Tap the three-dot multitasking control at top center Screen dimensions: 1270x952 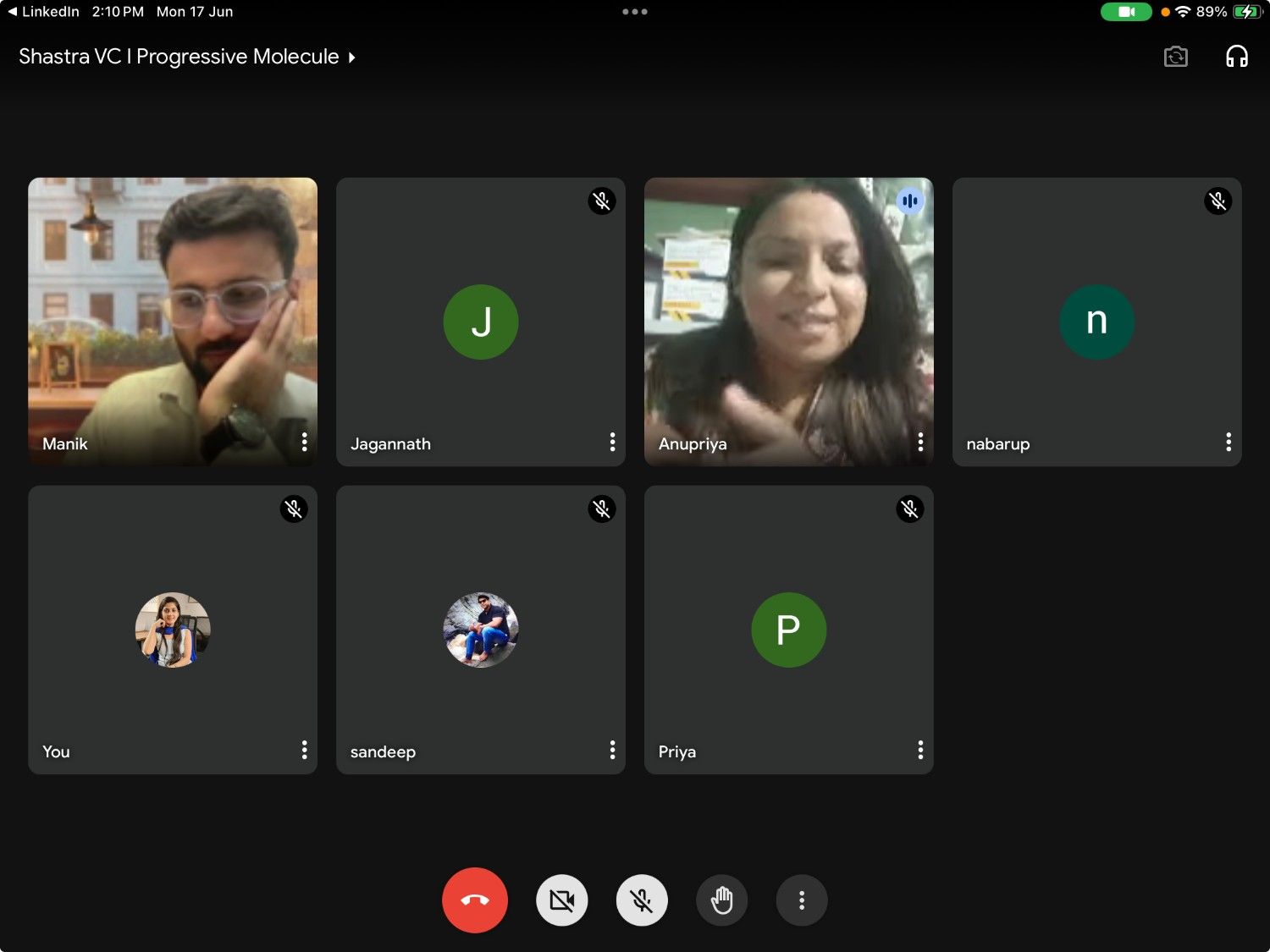click(x=635, y=12)
